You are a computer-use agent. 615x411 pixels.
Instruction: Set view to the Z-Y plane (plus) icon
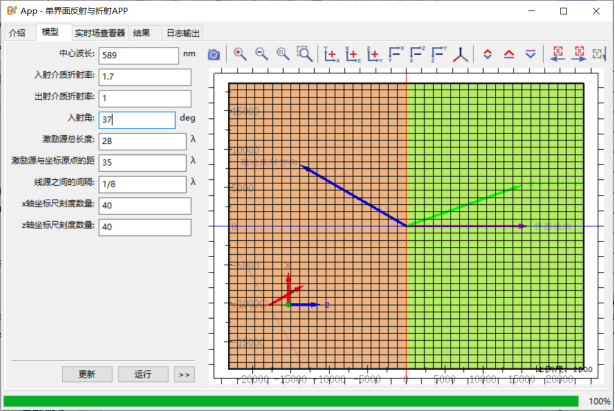[375, 54]
